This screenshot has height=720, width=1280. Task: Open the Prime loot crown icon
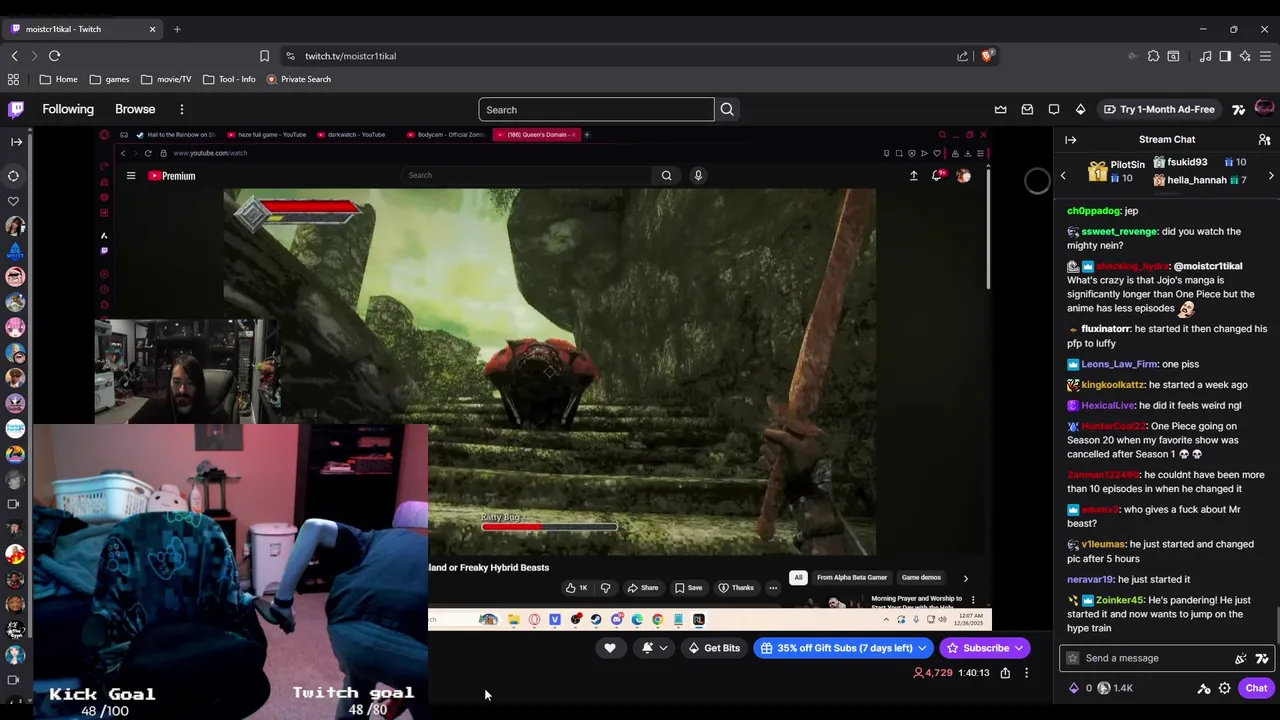click(x=1001, y=109)
